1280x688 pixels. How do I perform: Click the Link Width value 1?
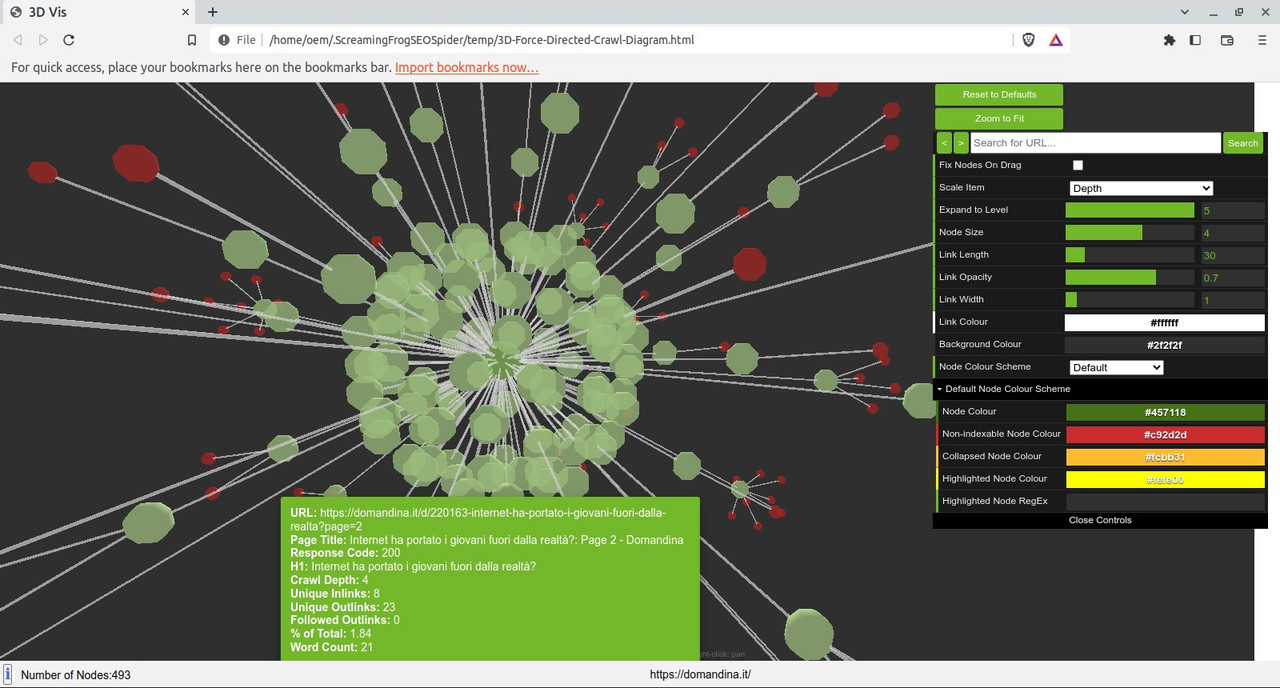coord(1232,299)
